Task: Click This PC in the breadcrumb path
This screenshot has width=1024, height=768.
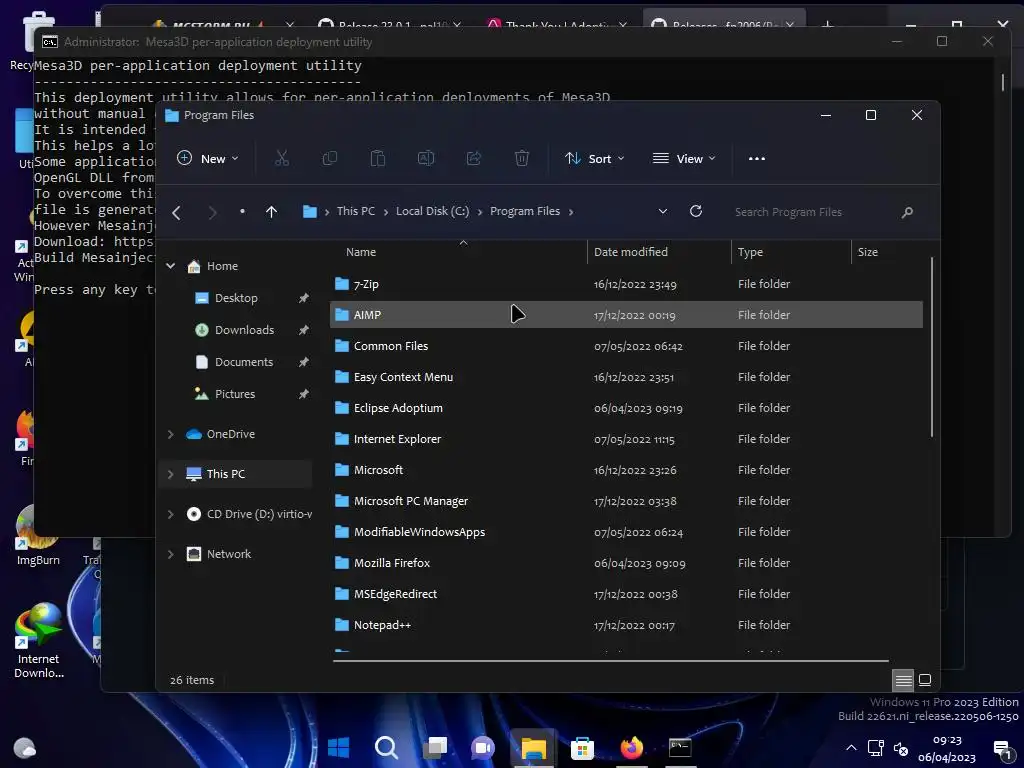Action: [356, 211]
